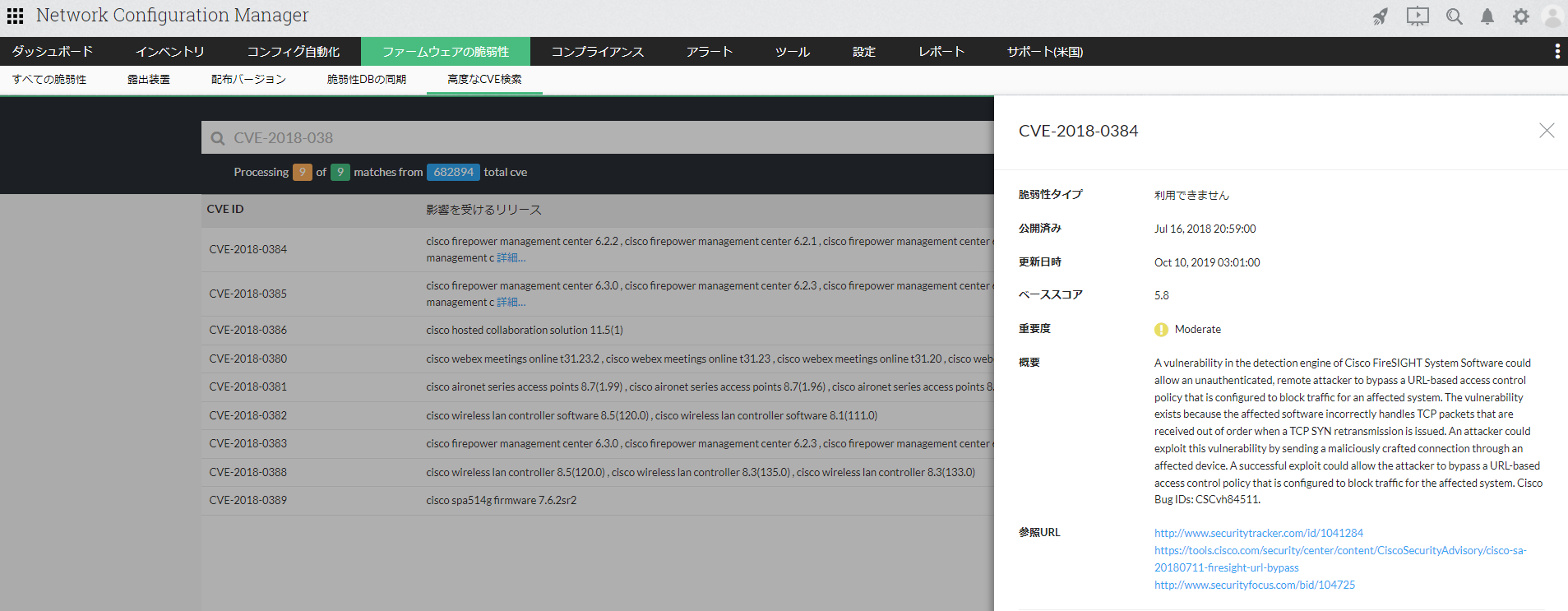
Task: Click the header search magnifier icon
Action: [1455, 16]
